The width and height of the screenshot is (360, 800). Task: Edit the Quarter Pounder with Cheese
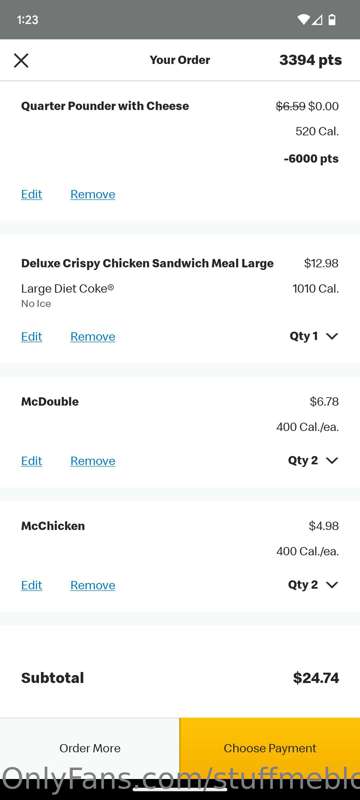click(32, 194)
